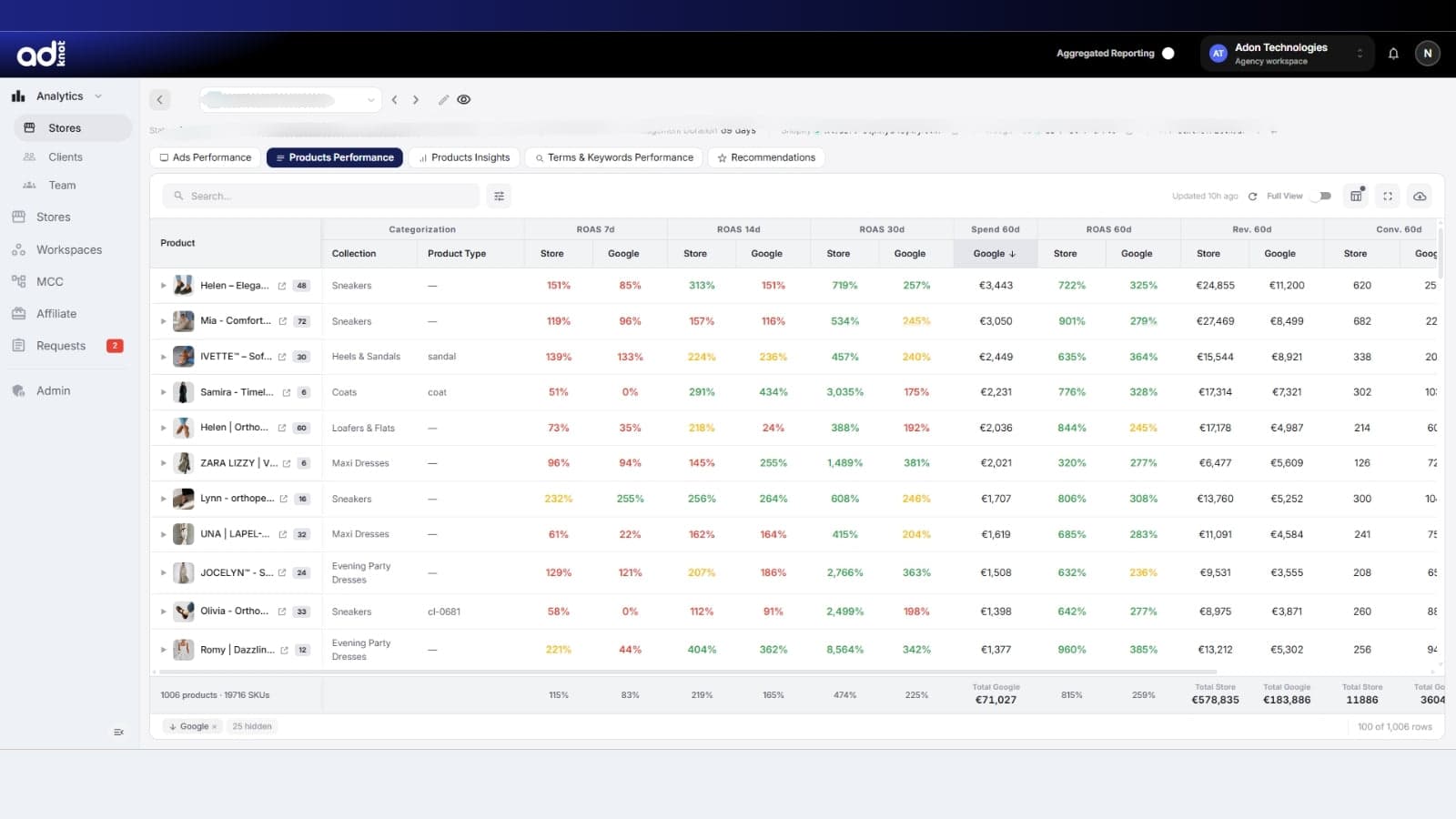Open external link for Olivia - Ortho product
Screen dimensions: 1456x819
(x=282, y=612)
